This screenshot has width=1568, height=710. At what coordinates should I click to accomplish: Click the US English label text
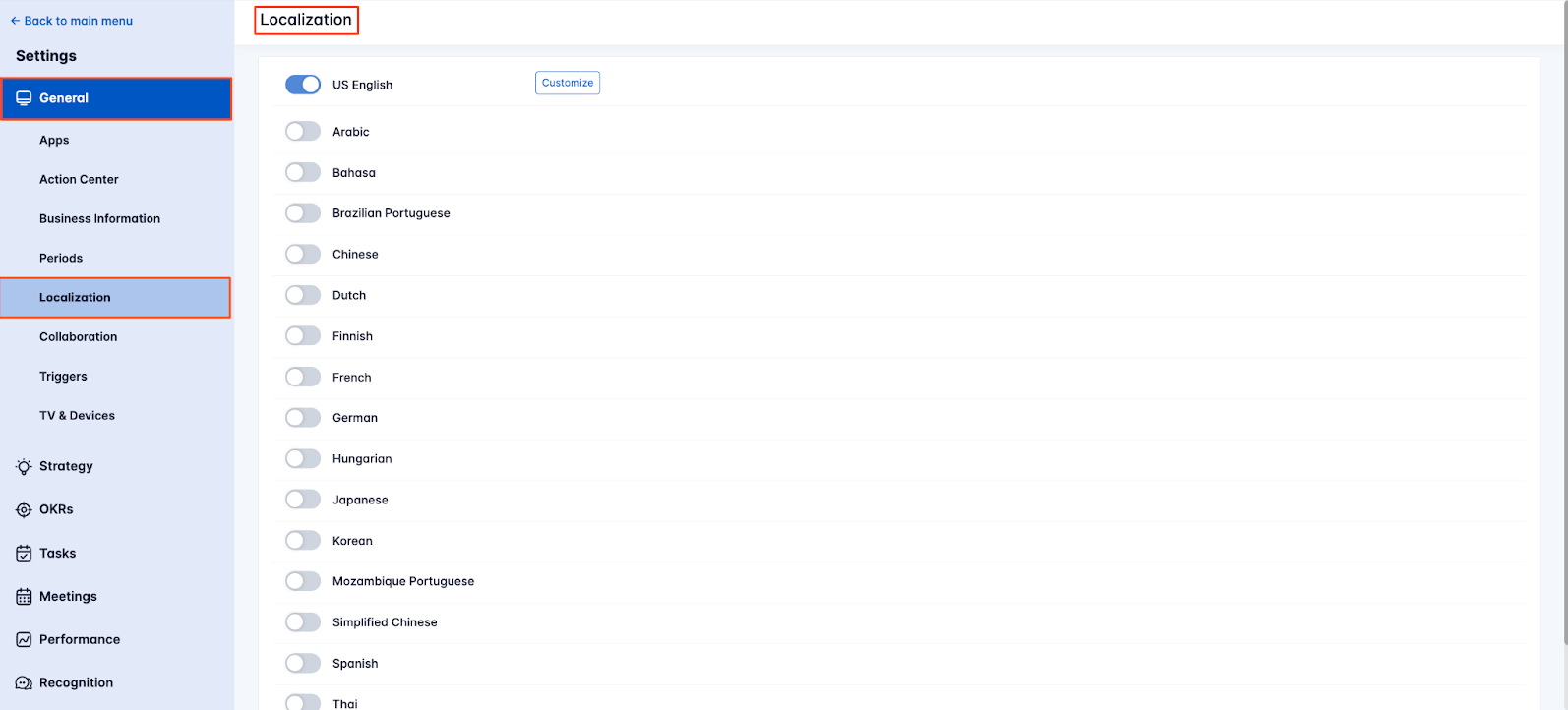click(362, 85)
